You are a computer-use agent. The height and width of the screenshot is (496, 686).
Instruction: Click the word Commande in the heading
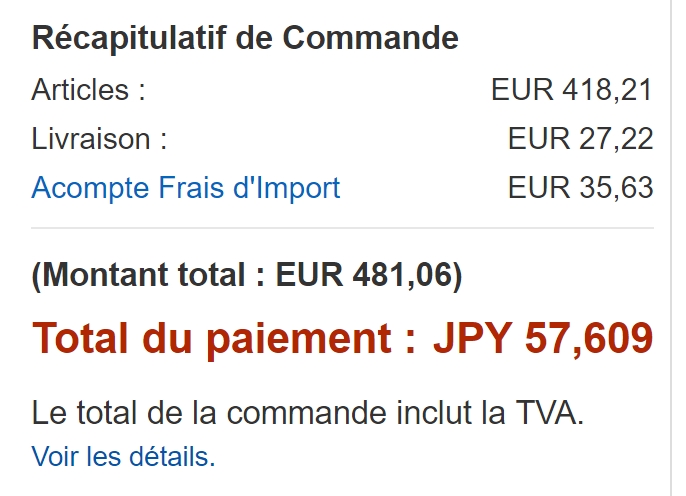(x=370, y=39)
